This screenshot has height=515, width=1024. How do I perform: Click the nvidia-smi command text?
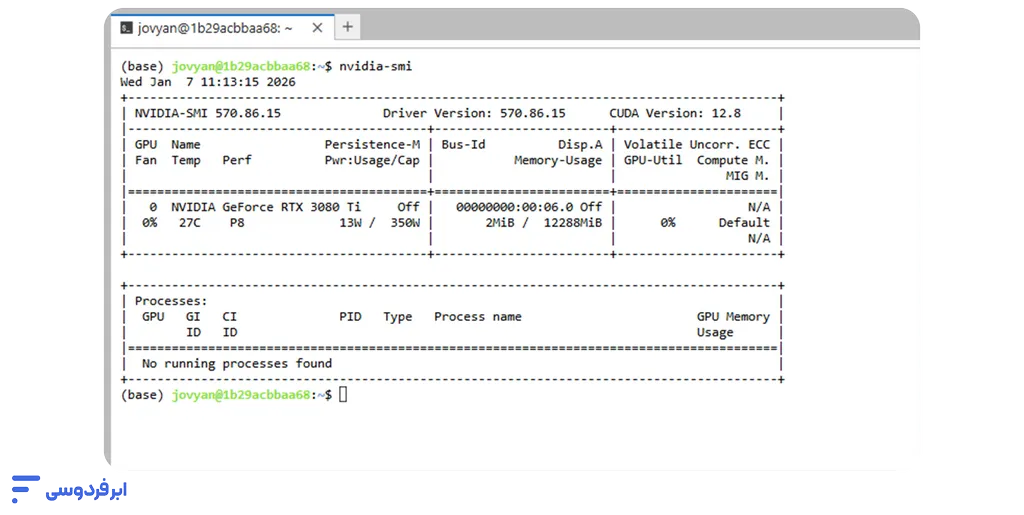(x=375, y=66)
